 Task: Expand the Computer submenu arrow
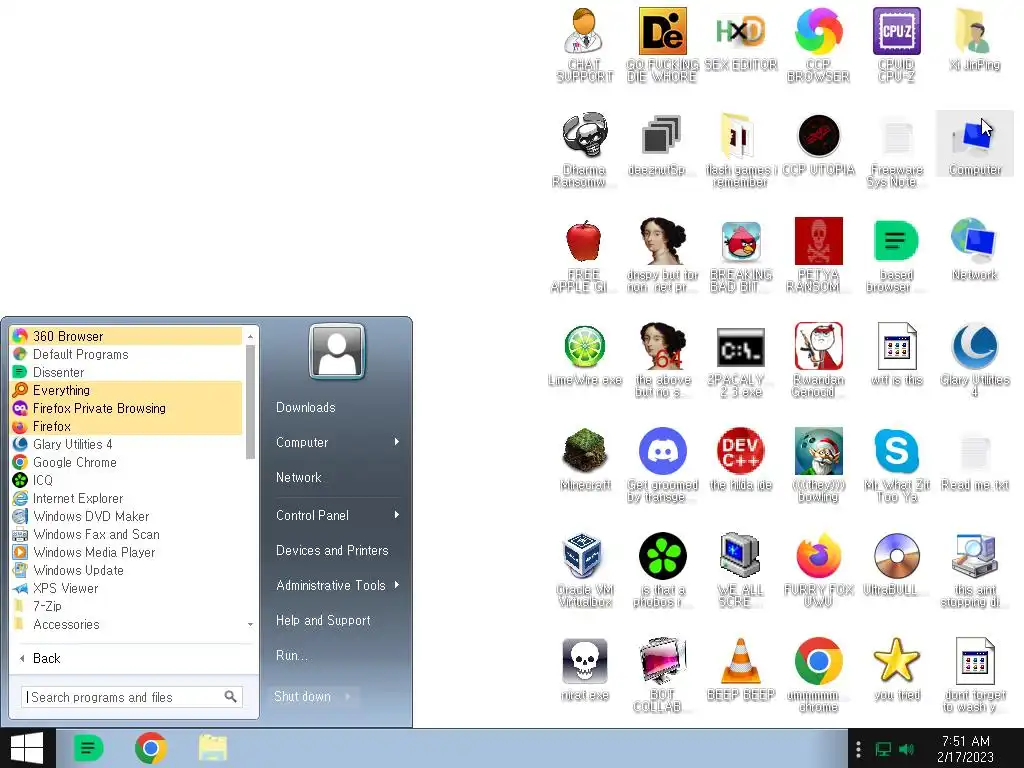tap(396, 442)
